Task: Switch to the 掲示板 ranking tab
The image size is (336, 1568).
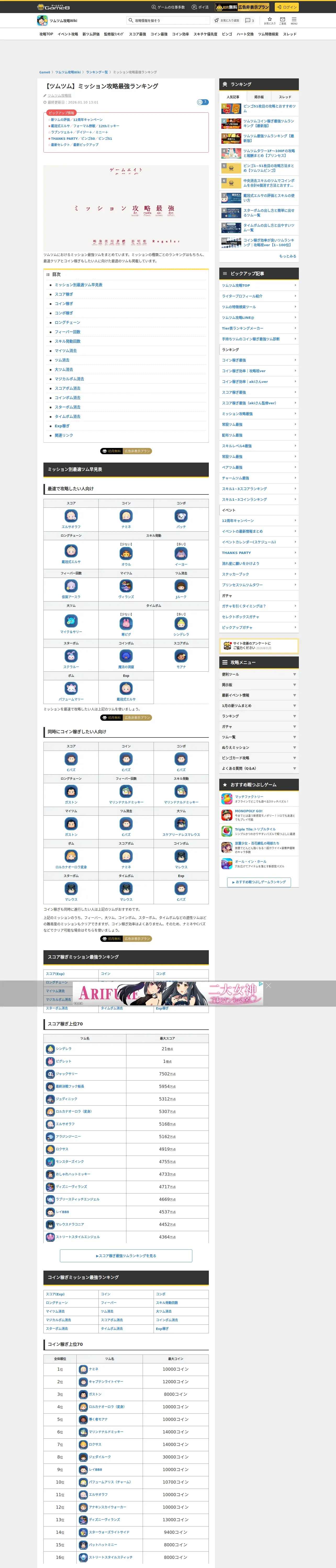Action: click(x=259, y=97)
